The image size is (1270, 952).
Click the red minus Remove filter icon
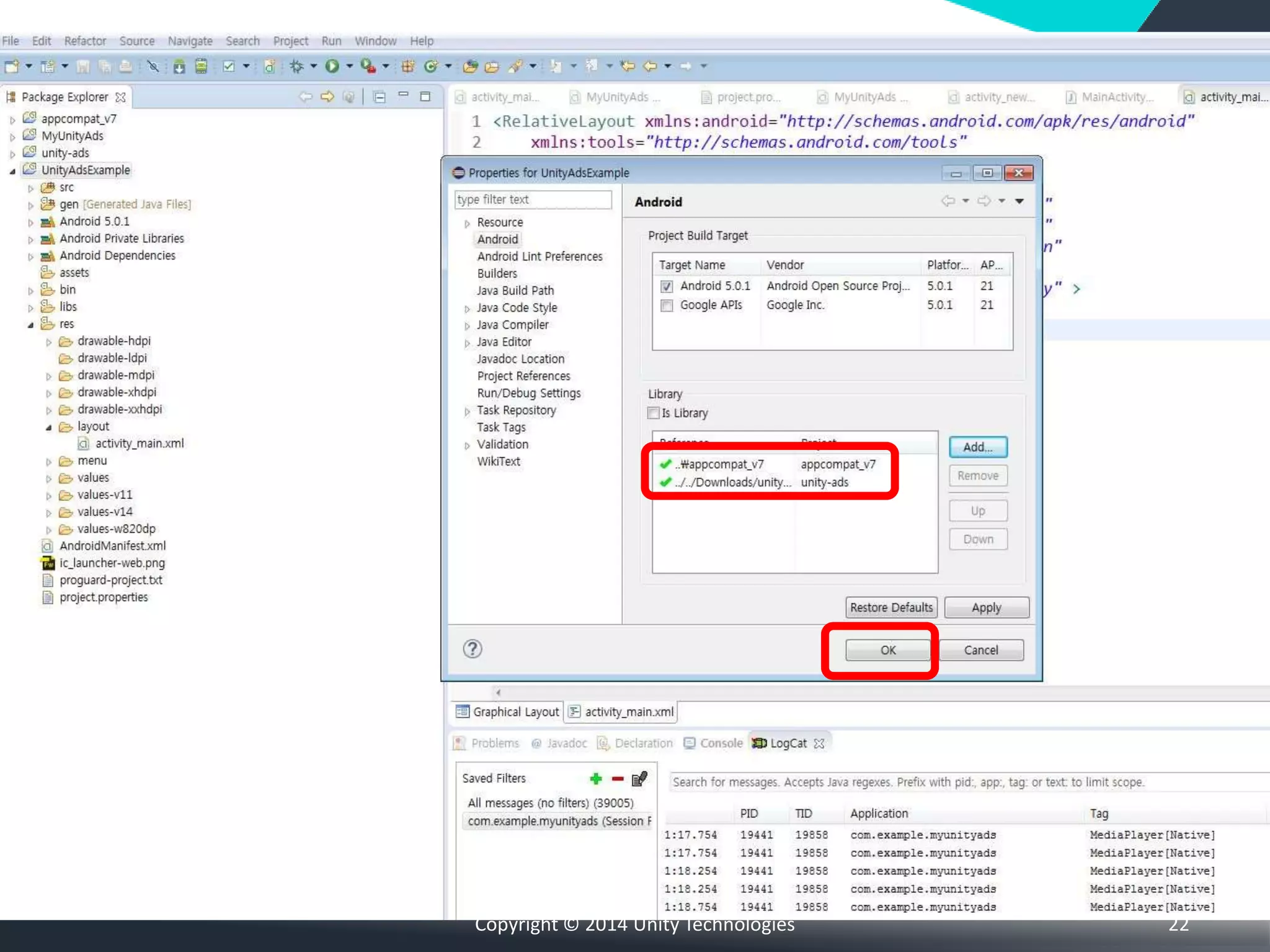click(618, 779)
